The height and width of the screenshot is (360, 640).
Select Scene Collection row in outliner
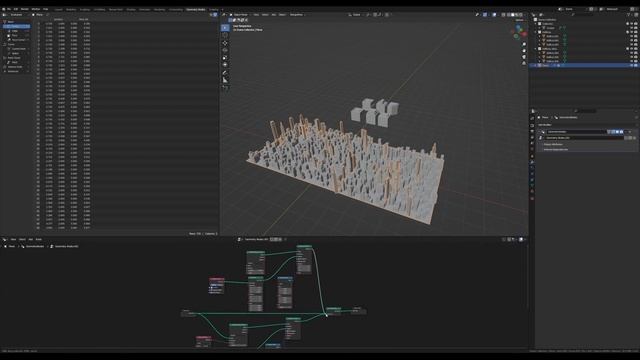pos(547,20)
